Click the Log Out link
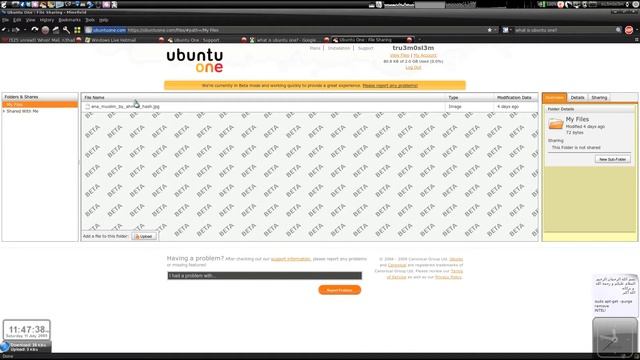 click(413, 67)
